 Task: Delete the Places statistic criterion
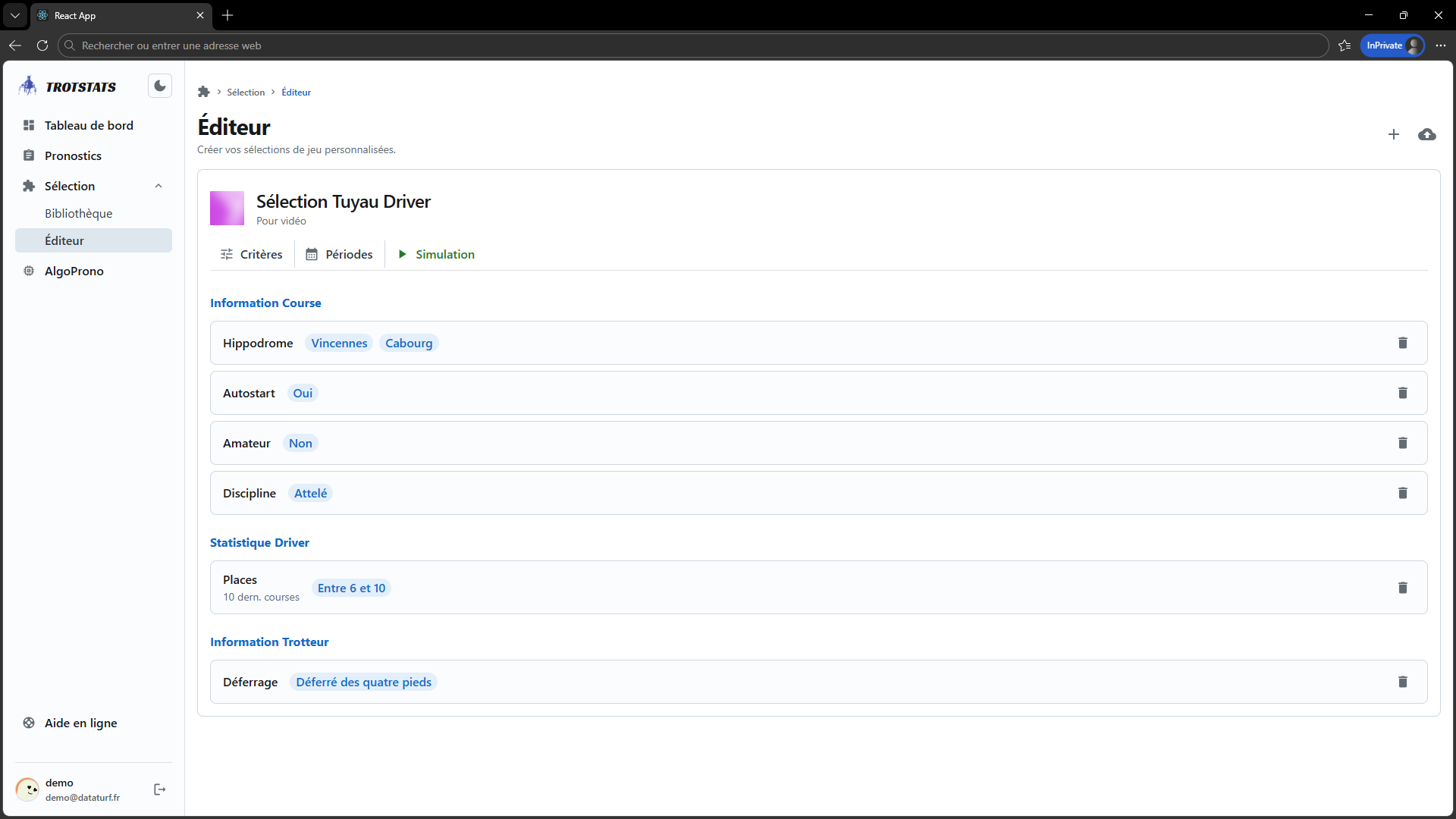tap(1402, 588)
